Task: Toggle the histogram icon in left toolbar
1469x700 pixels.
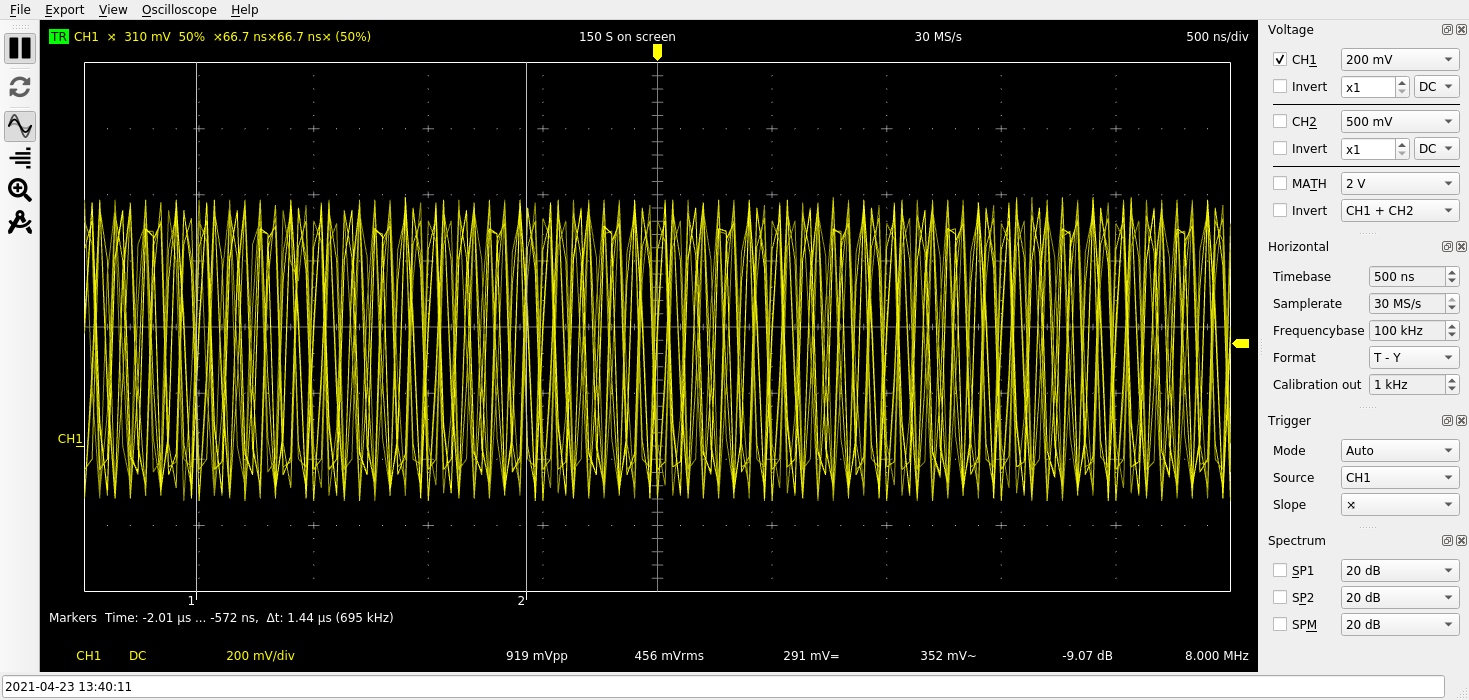Action: pyautogui.click(x=20, y=158)
